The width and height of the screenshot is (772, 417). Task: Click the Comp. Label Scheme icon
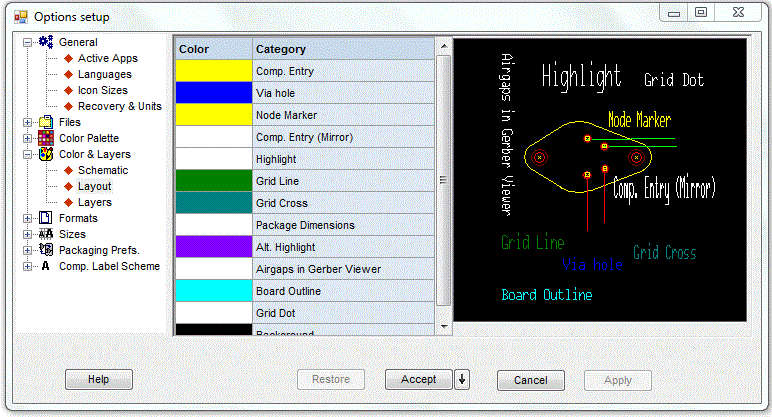[x=46, y=266]
